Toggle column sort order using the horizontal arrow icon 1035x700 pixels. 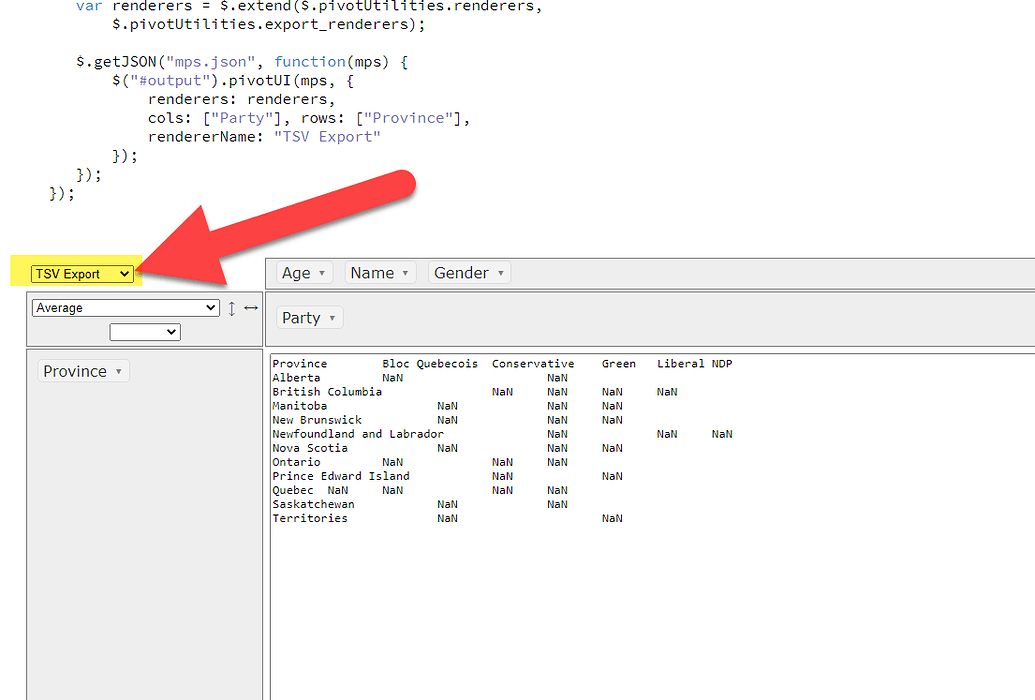coord(250,307)
